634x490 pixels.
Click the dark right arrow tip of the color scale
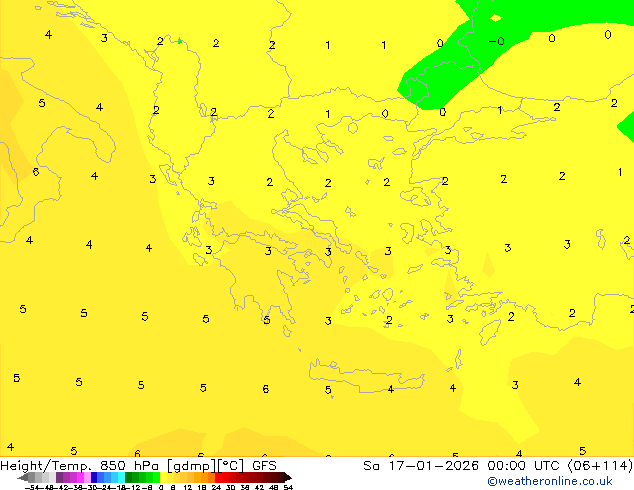[288, 478]
